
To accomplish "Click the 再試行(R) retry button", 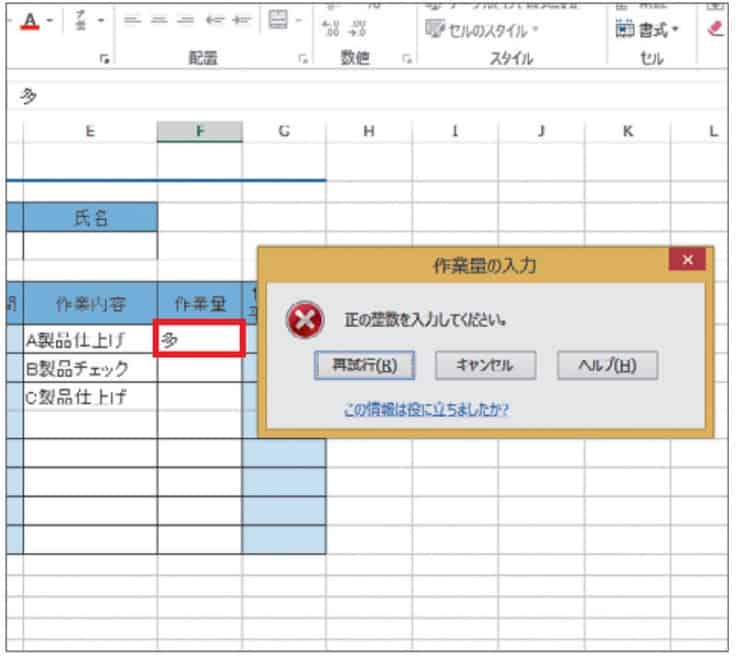I will tap(357, 365).
